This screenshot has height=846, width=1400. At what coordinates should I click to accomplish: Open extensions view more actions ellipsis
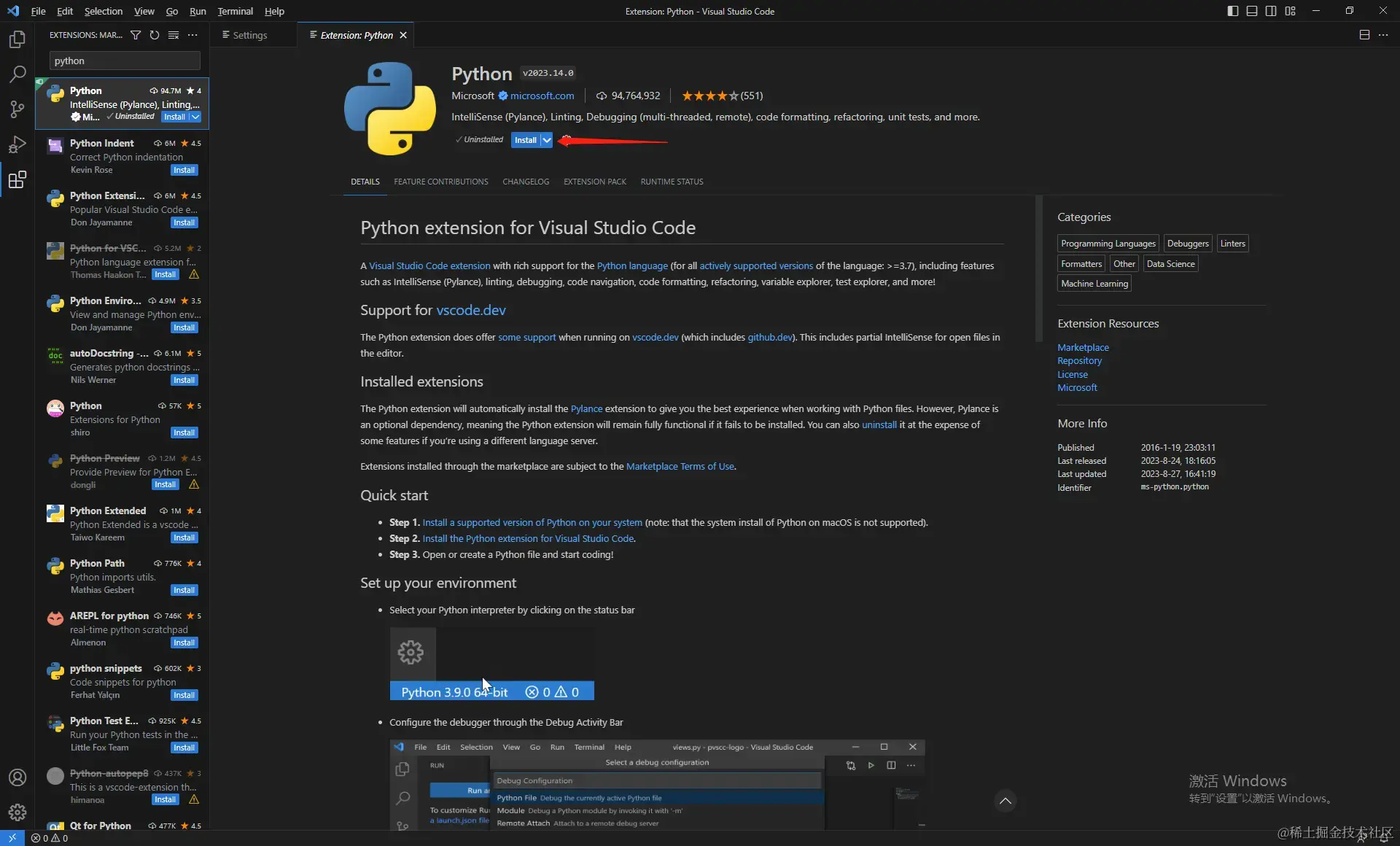[192, 35]
